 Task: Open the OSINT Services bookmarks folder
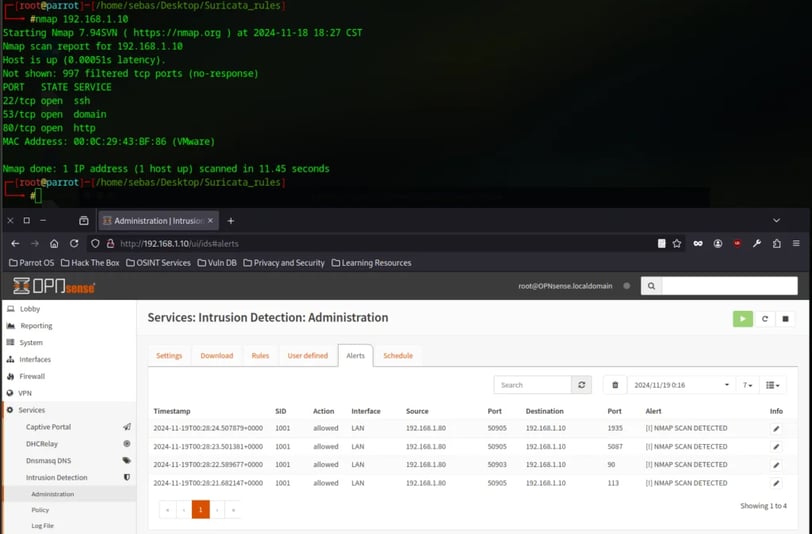tap(158, 263)
